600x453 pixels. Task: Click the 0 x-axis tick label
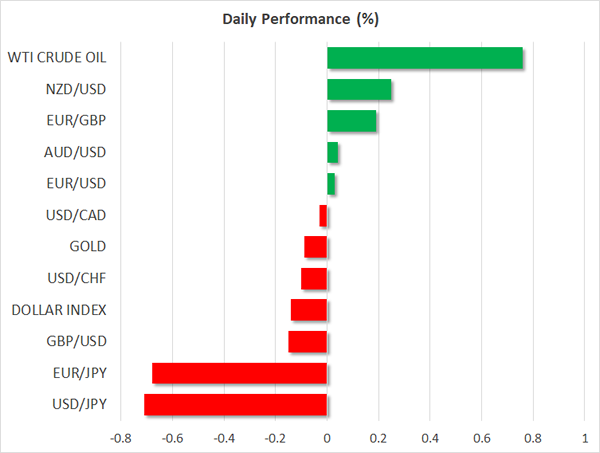[327, 438]
